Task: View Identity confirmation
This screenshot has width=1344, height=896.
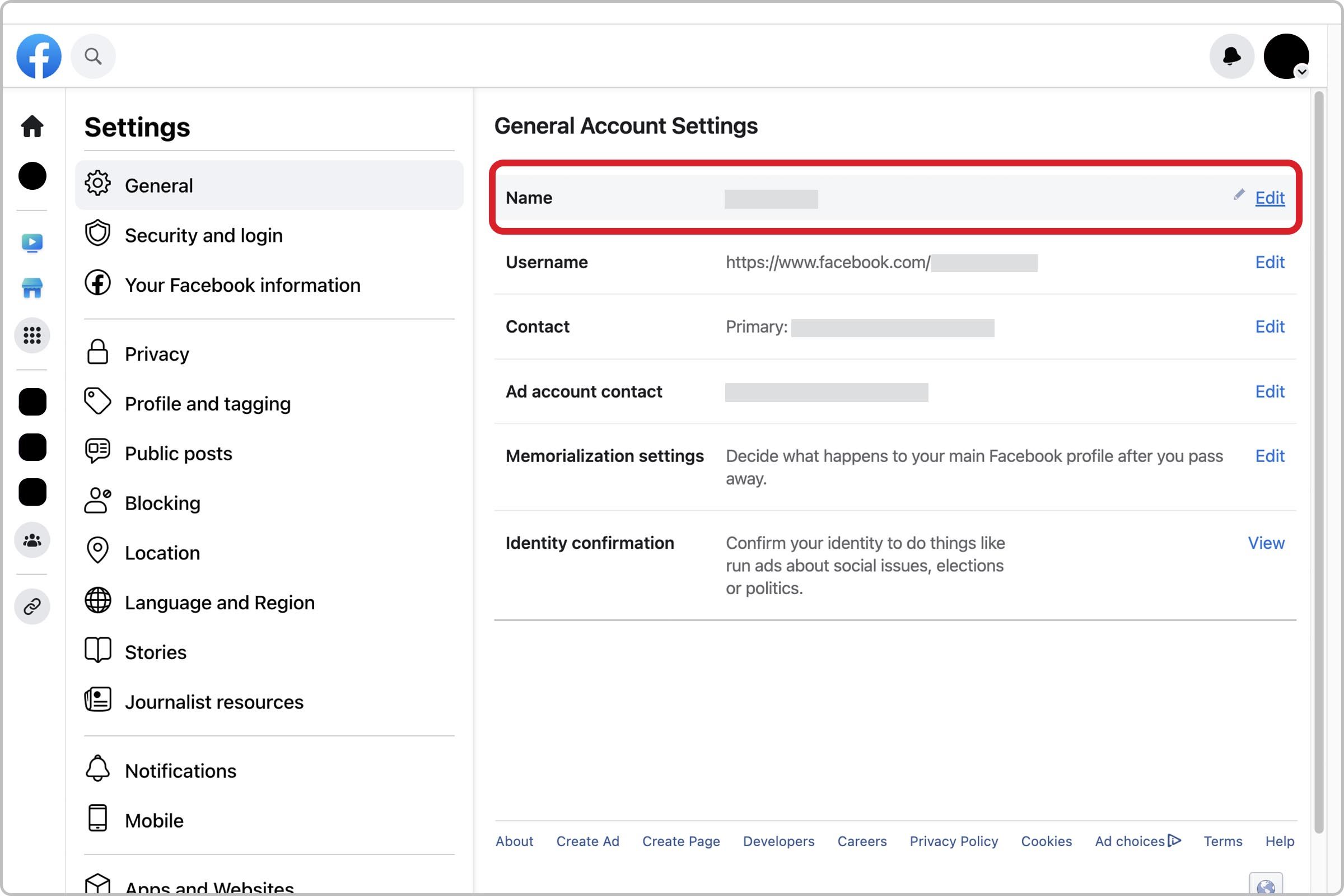Action: pos(1266,543)
